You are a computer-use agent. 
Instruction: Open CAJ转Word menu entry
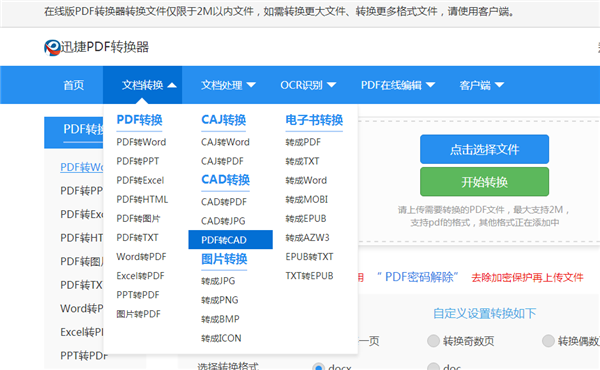point(225,142)
